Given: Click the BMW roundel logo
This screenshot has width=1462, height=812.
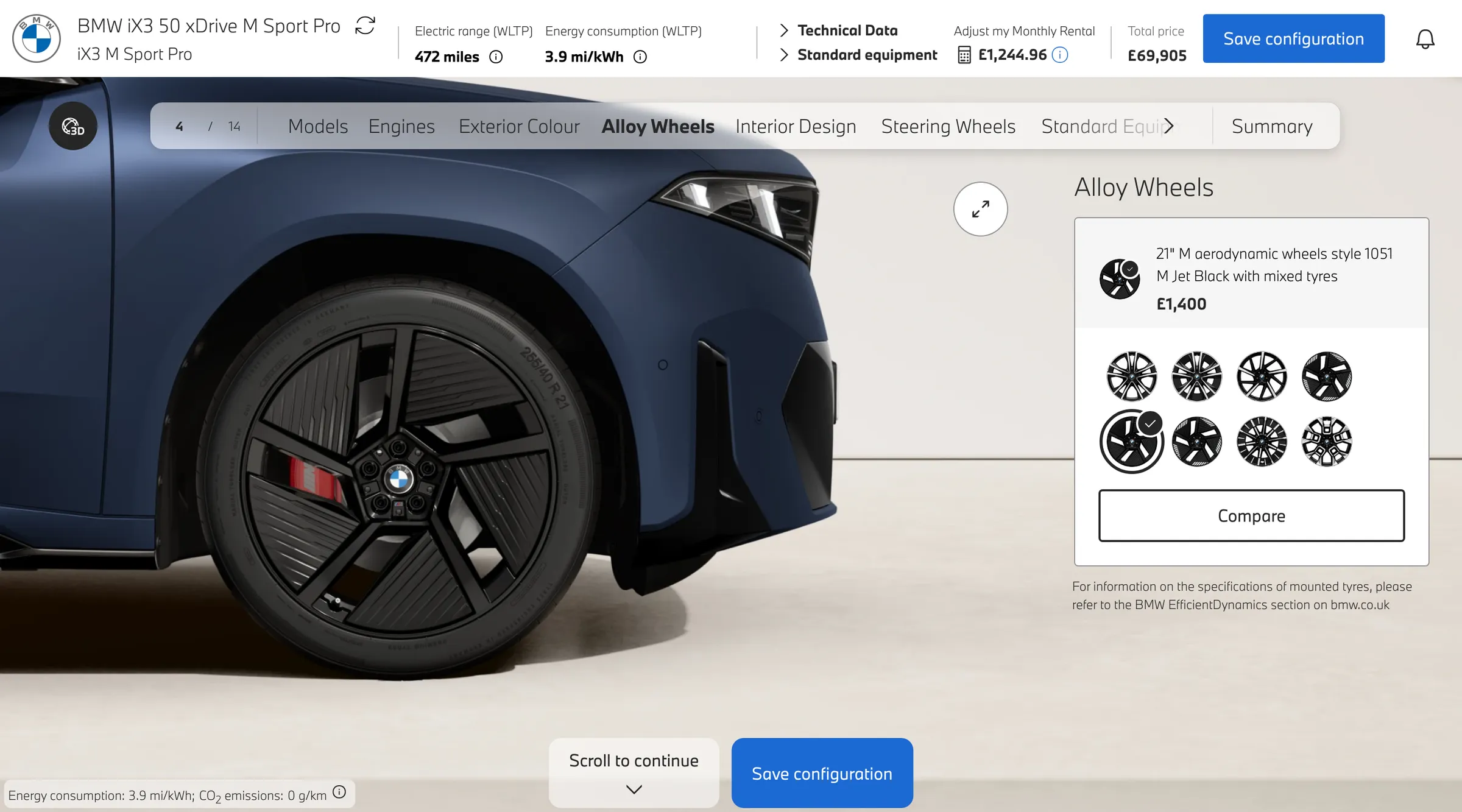Looking at the screenshot, I should (x=37, y=38).
